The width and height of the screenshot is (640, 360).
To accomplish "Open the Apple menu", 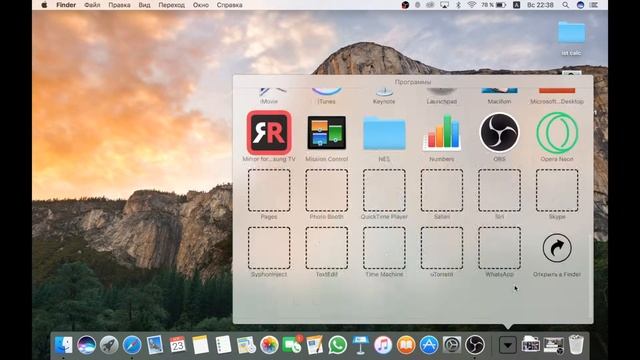I will pos(44,5).
